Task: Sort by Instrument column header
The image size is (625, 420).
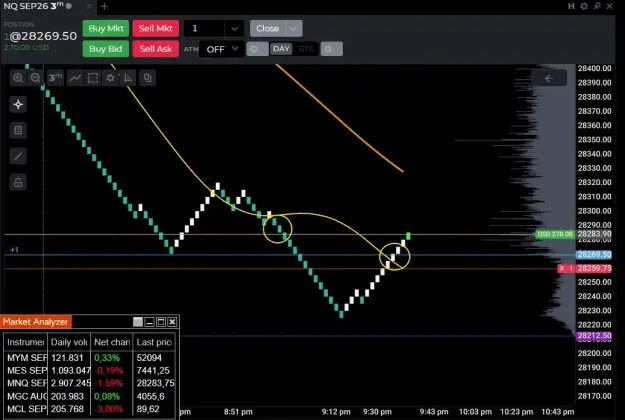Action: pyautogui.click(x=26, y=342)
